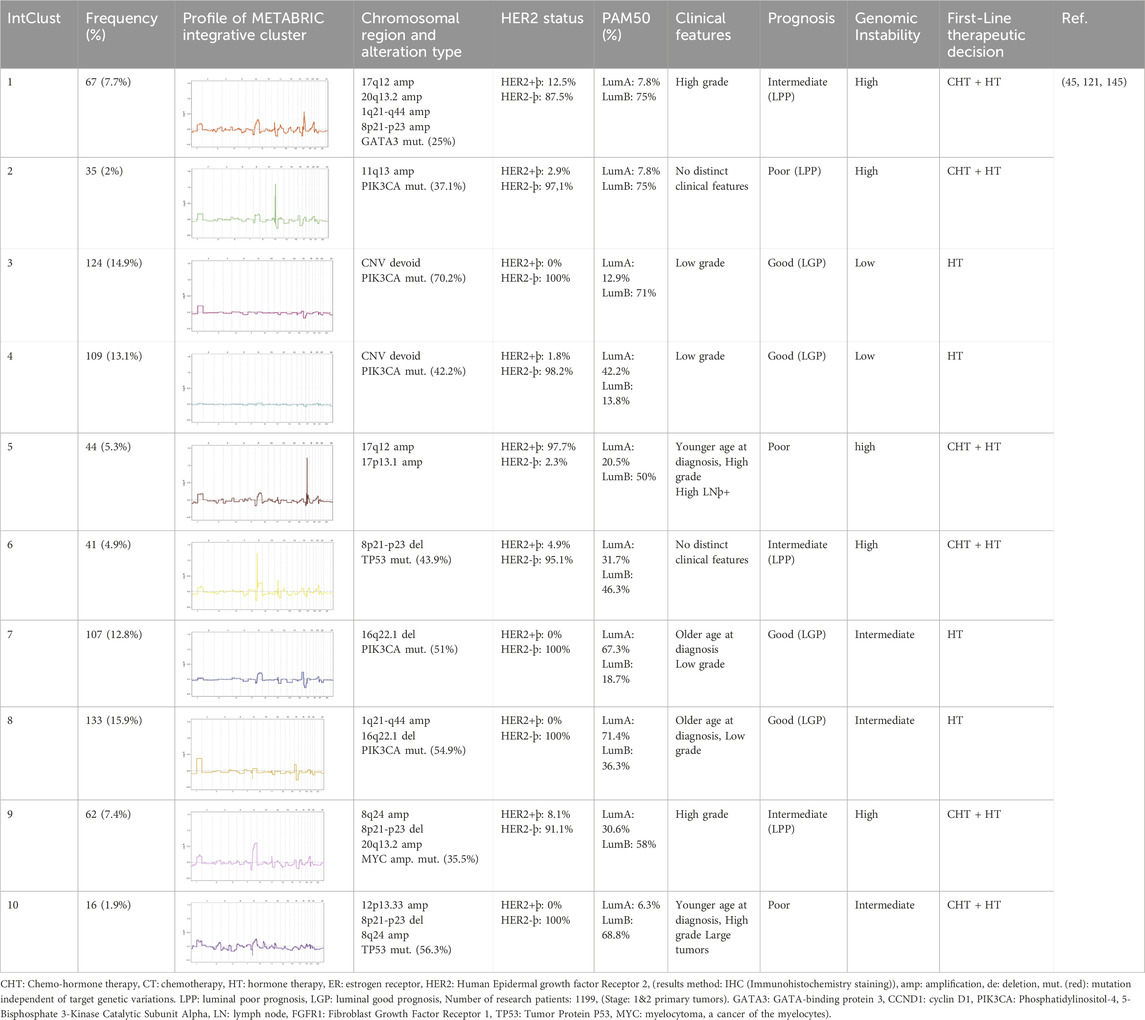Select '1q21-q44 amp' in the IntClust 8 row
This screenshot has width=1145, height=1020.
pyautogui.click(x=395, y=721)
